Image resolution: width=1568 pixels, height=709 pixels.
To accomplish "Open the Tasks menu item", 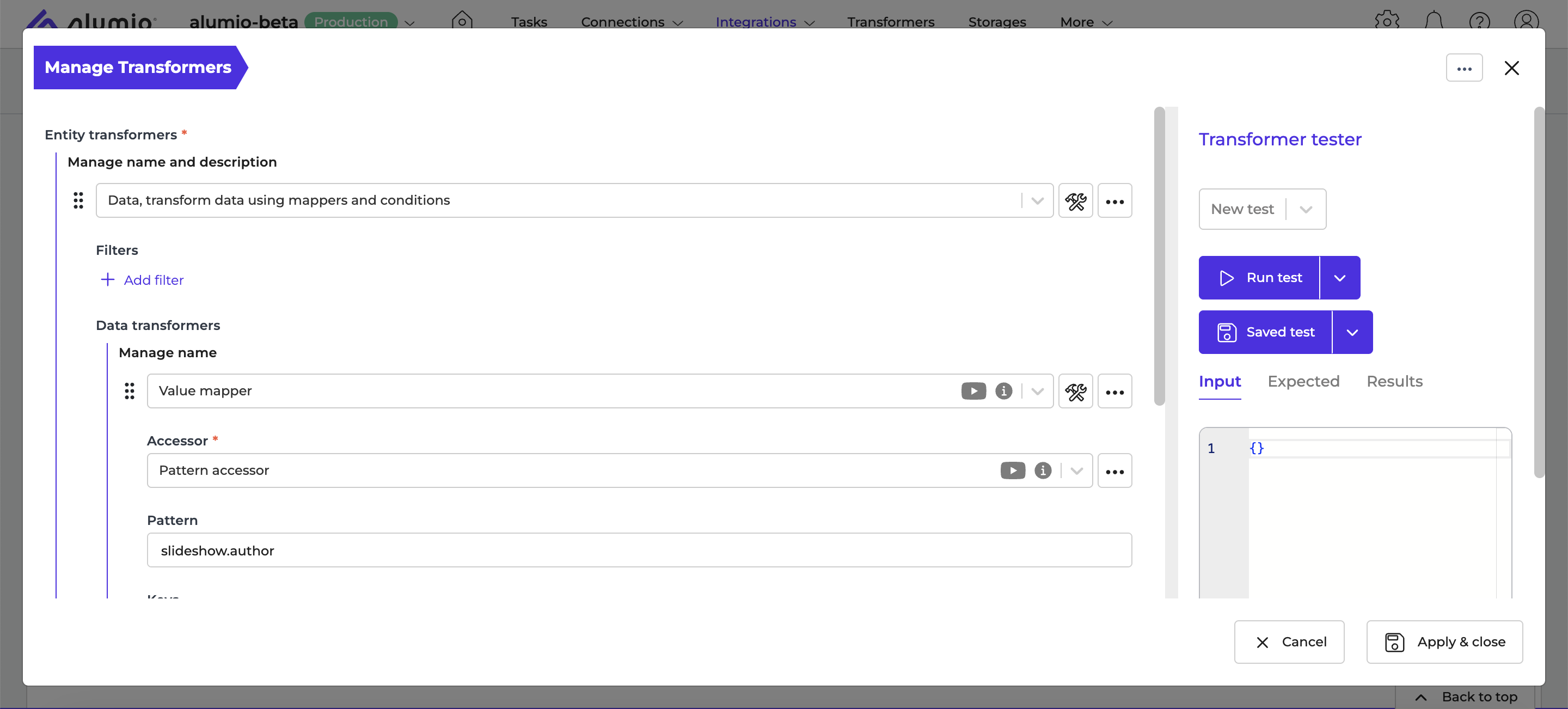I will 528,22.
